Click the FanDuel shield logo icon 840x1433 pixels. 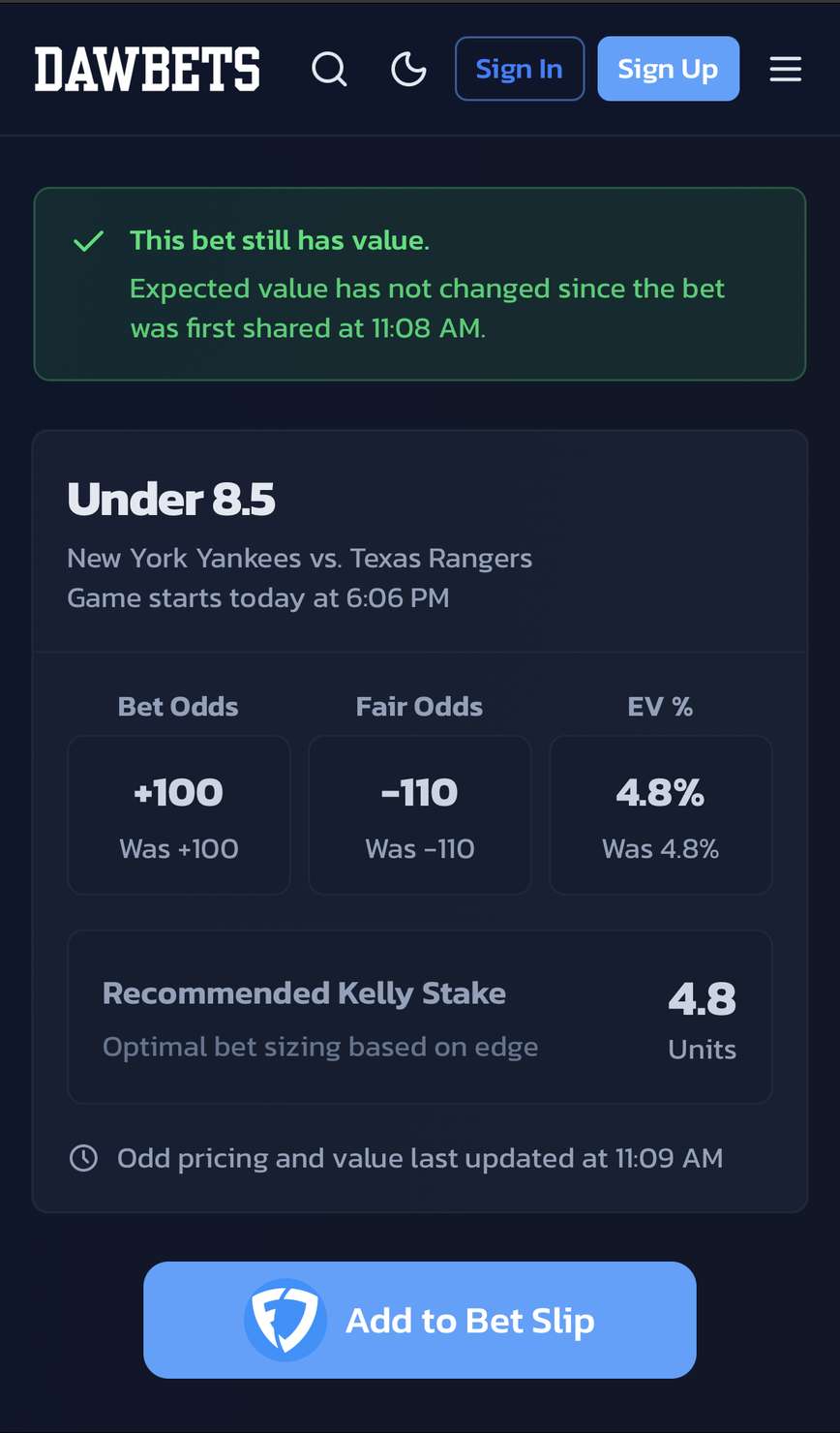pos(285,1320)
